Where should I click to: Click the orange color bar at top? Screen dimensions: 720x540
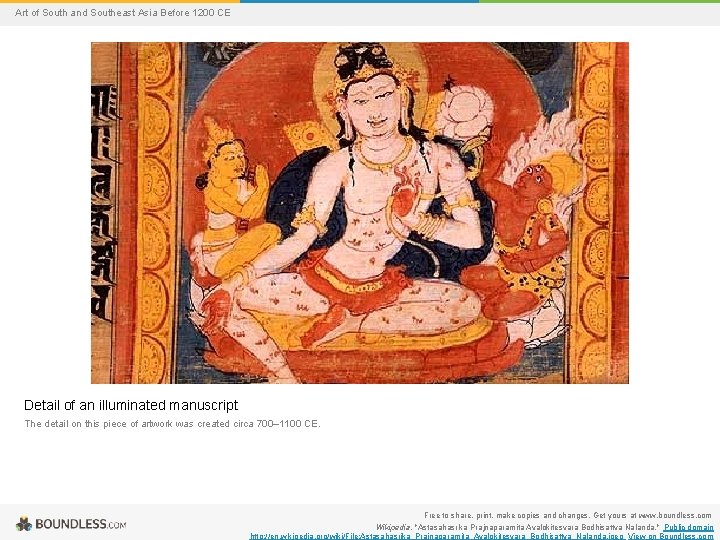pos(120,1)
